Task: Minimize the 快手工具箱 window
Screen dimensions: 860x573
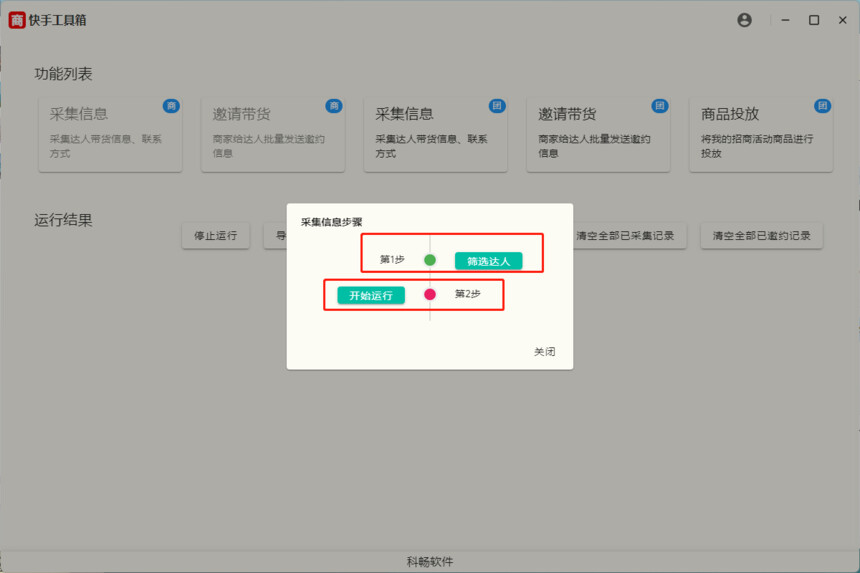Action: point(785,20)
